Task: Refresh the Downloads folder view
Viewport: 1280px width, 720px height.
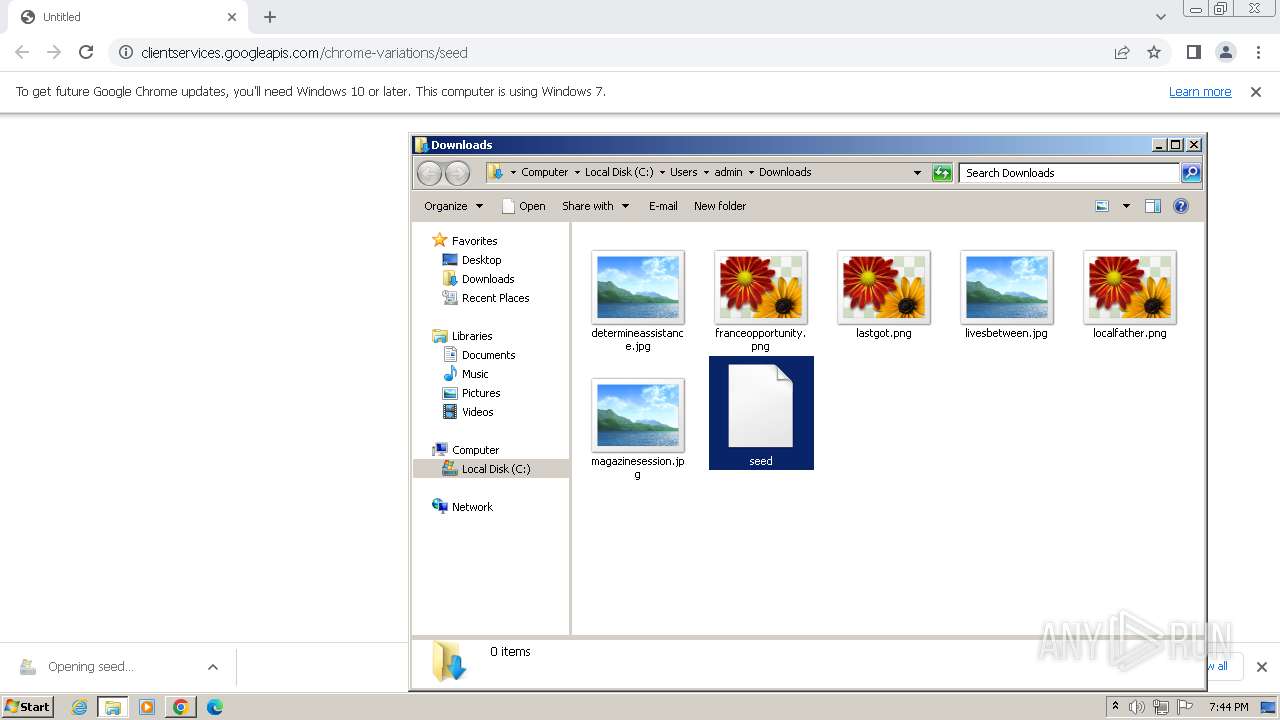Action: (x=942, y=173)
